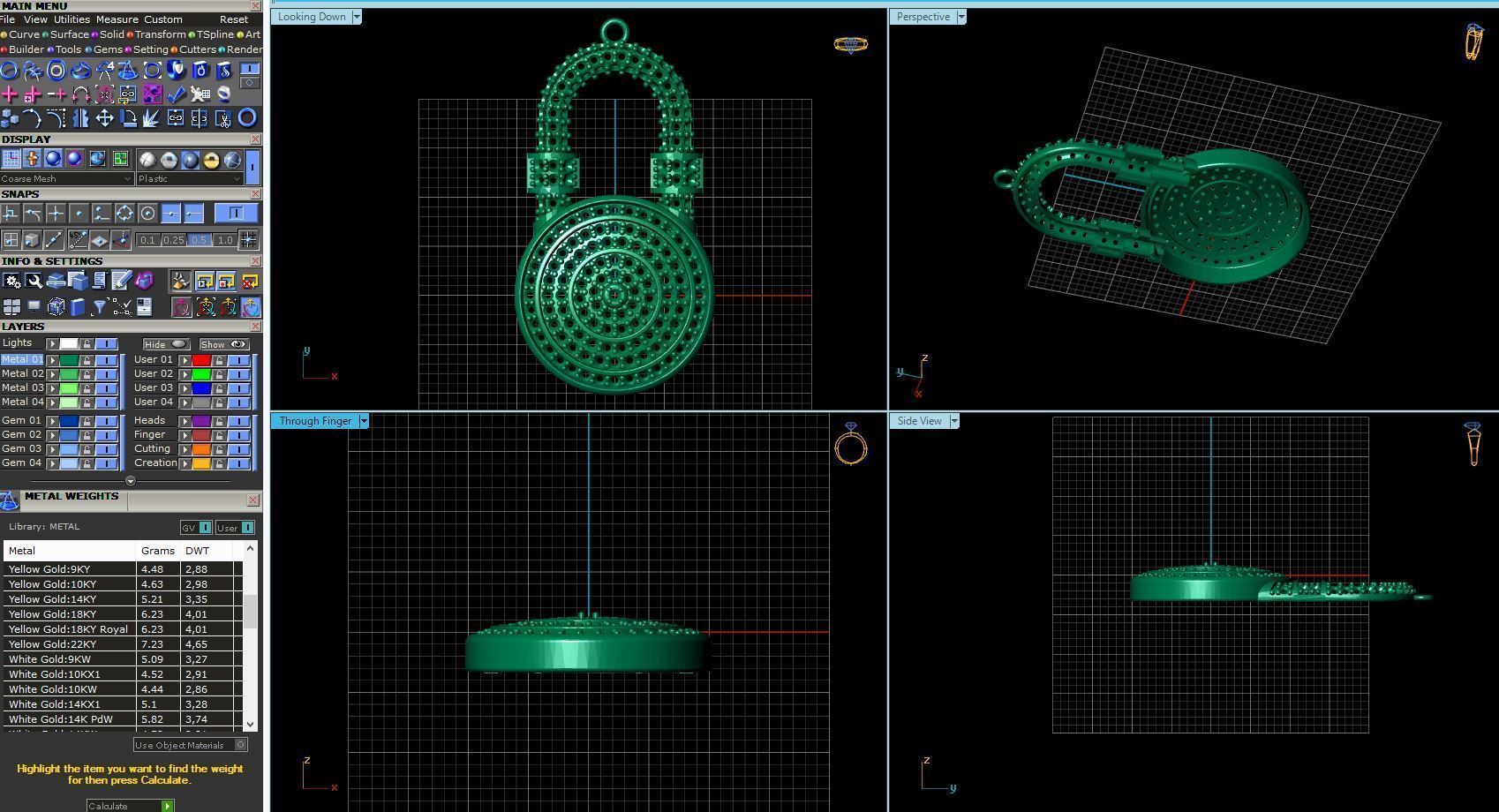Toggle the GV library switch
This screenshot has height=812, width=1499.
click(x=205, y=528)
